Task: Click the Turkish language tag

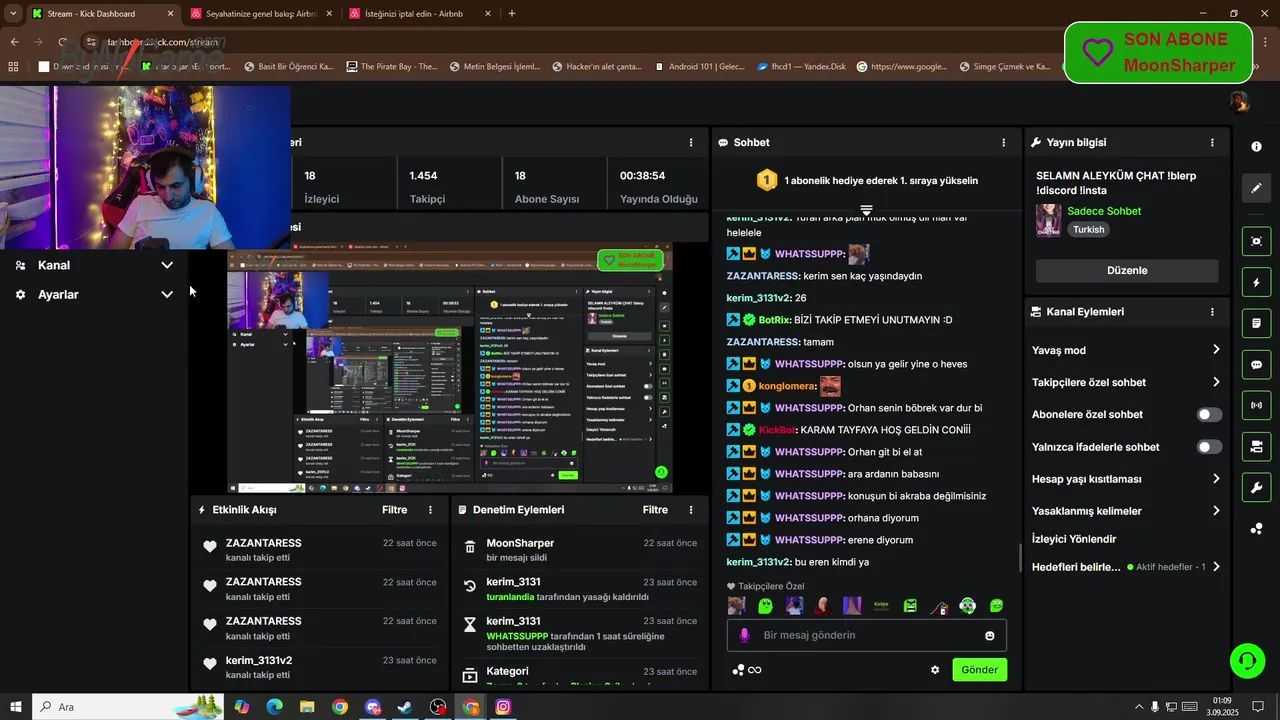Action: 1089,229
